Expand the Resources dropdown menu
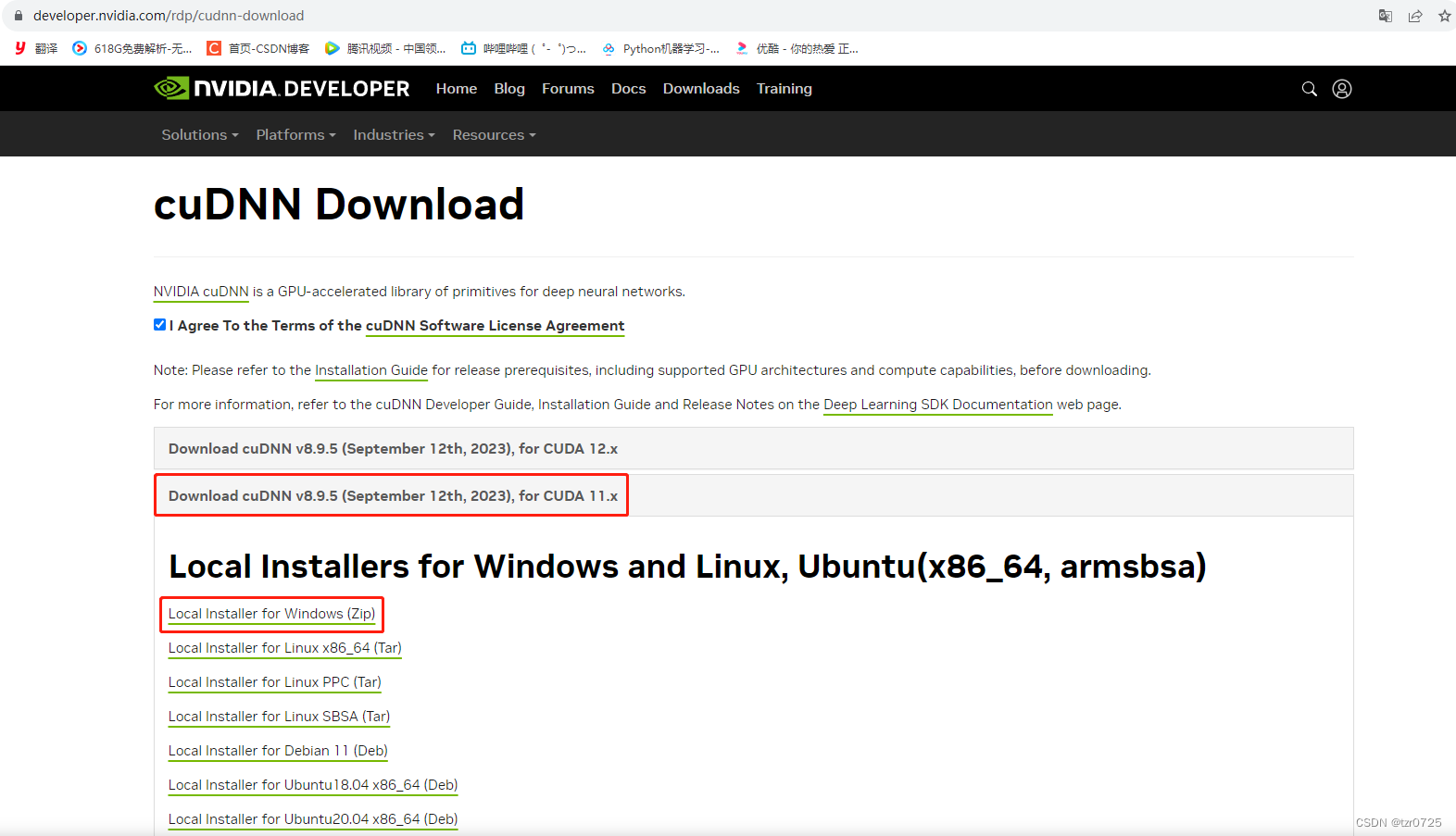Screen dimensions: 1456x836 pos(495,134)
